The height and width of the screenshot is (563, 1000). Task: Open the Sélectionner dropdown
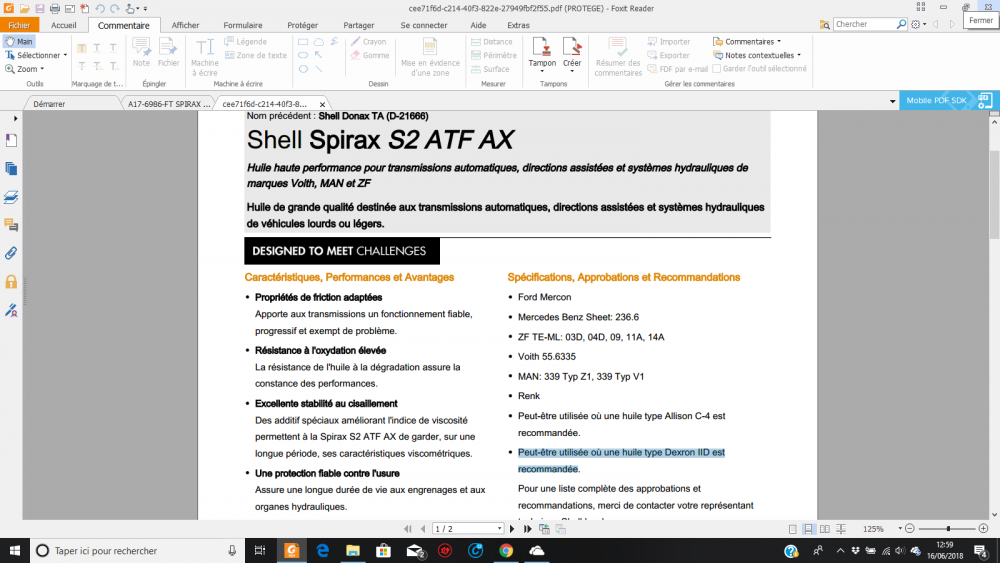[65, 55]
